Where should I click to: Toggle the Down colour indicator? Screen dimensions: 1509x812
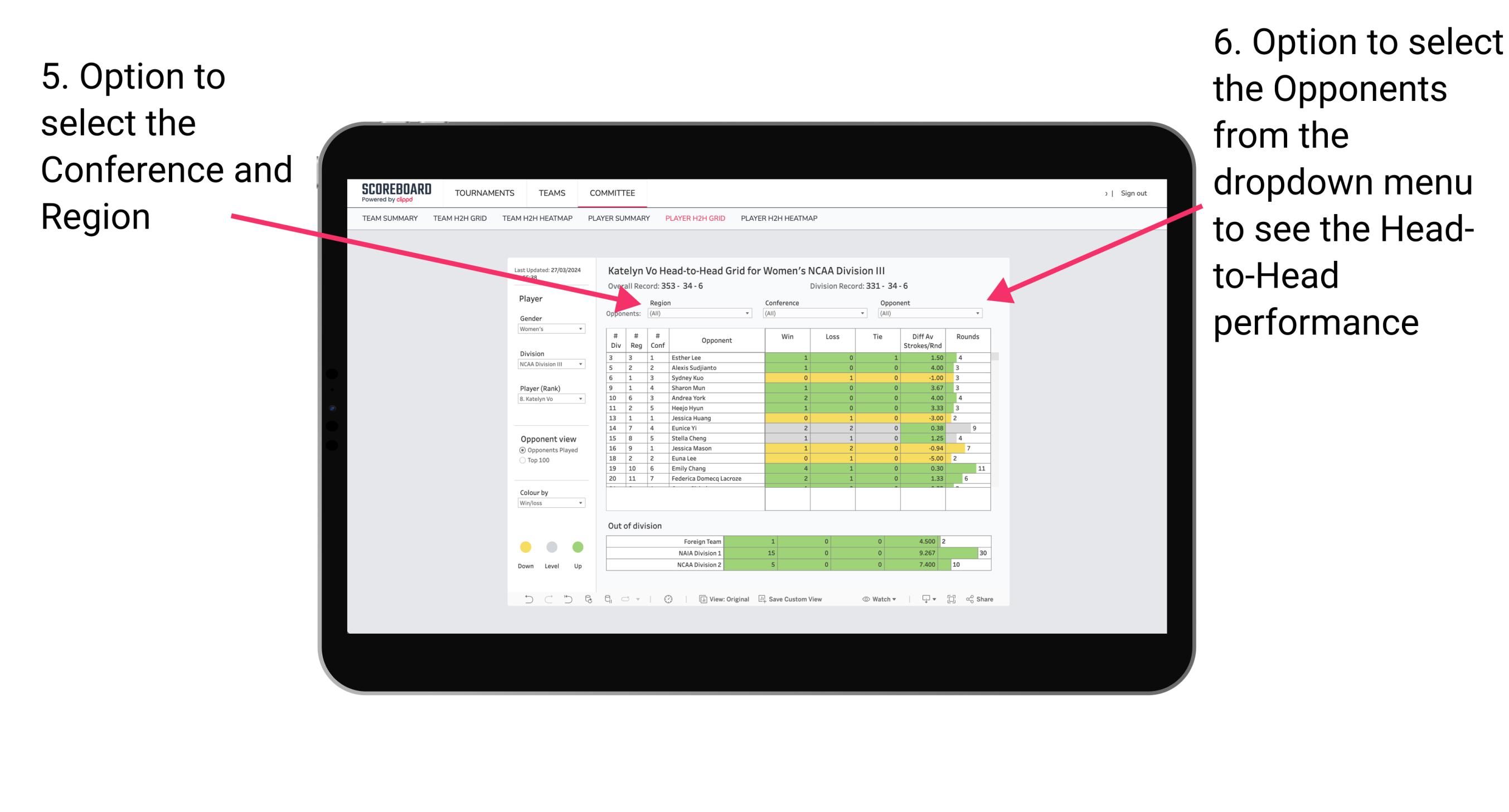(x=525, y=546)
